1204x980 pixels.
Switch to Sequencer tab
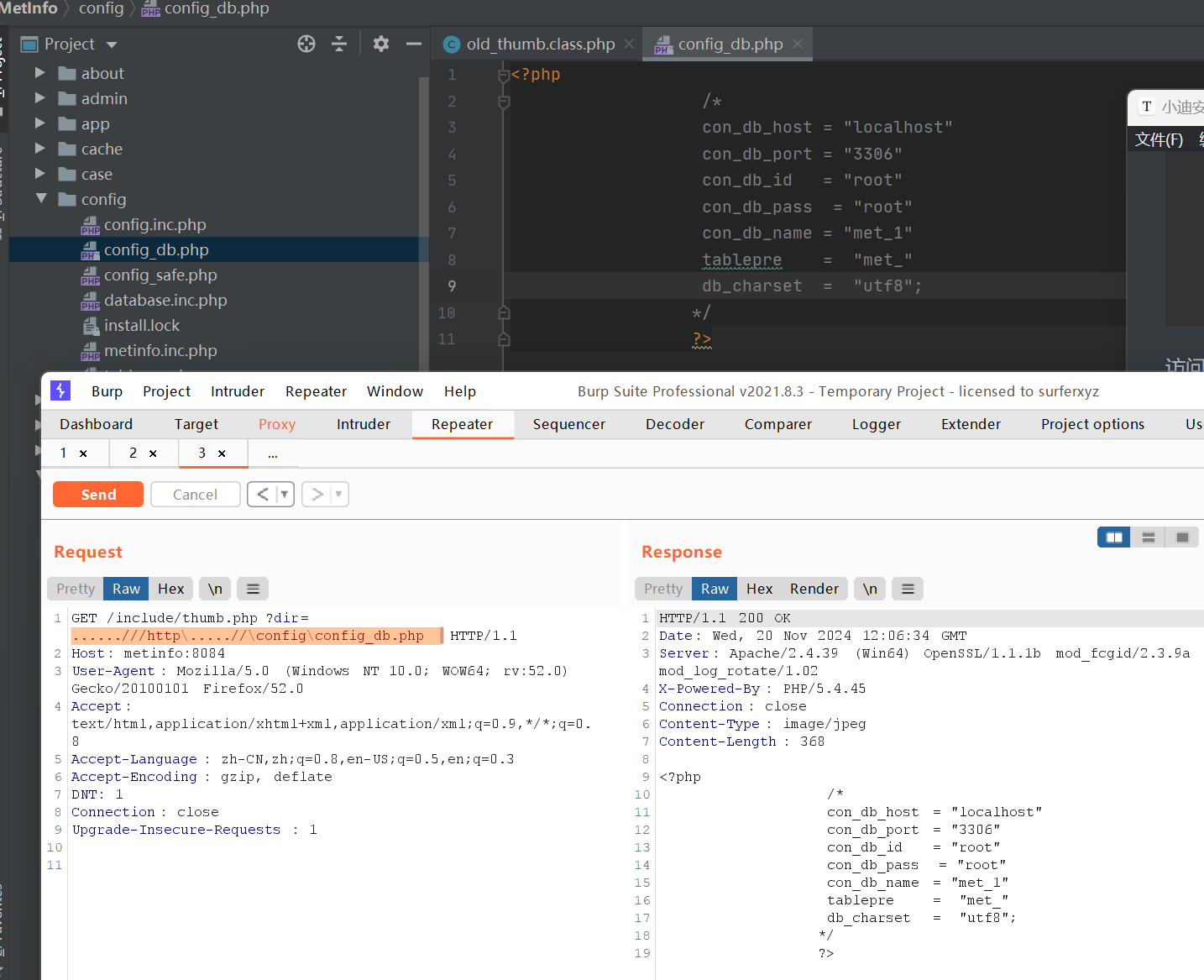(569, 424)
